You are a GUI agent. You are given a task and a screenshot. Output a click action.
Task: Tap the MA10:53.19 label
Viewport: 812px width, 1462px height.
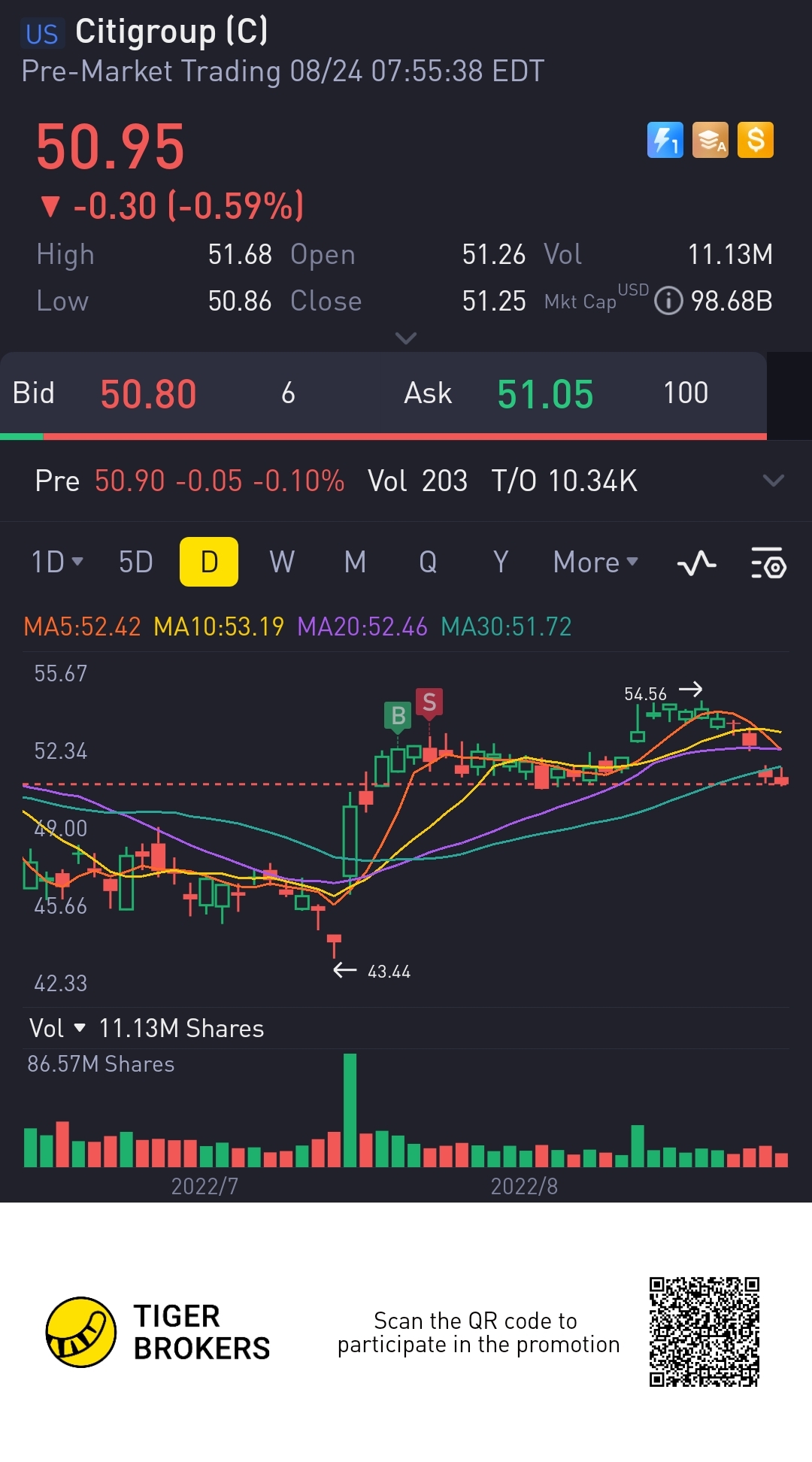point(219,626)
